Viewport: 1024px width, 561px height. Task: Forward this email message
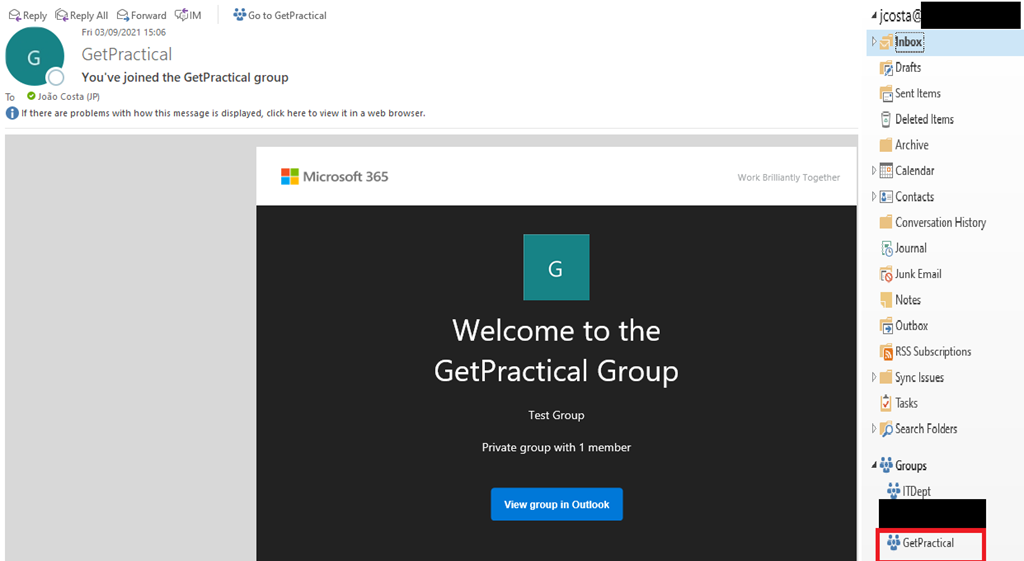coord(141,15)
